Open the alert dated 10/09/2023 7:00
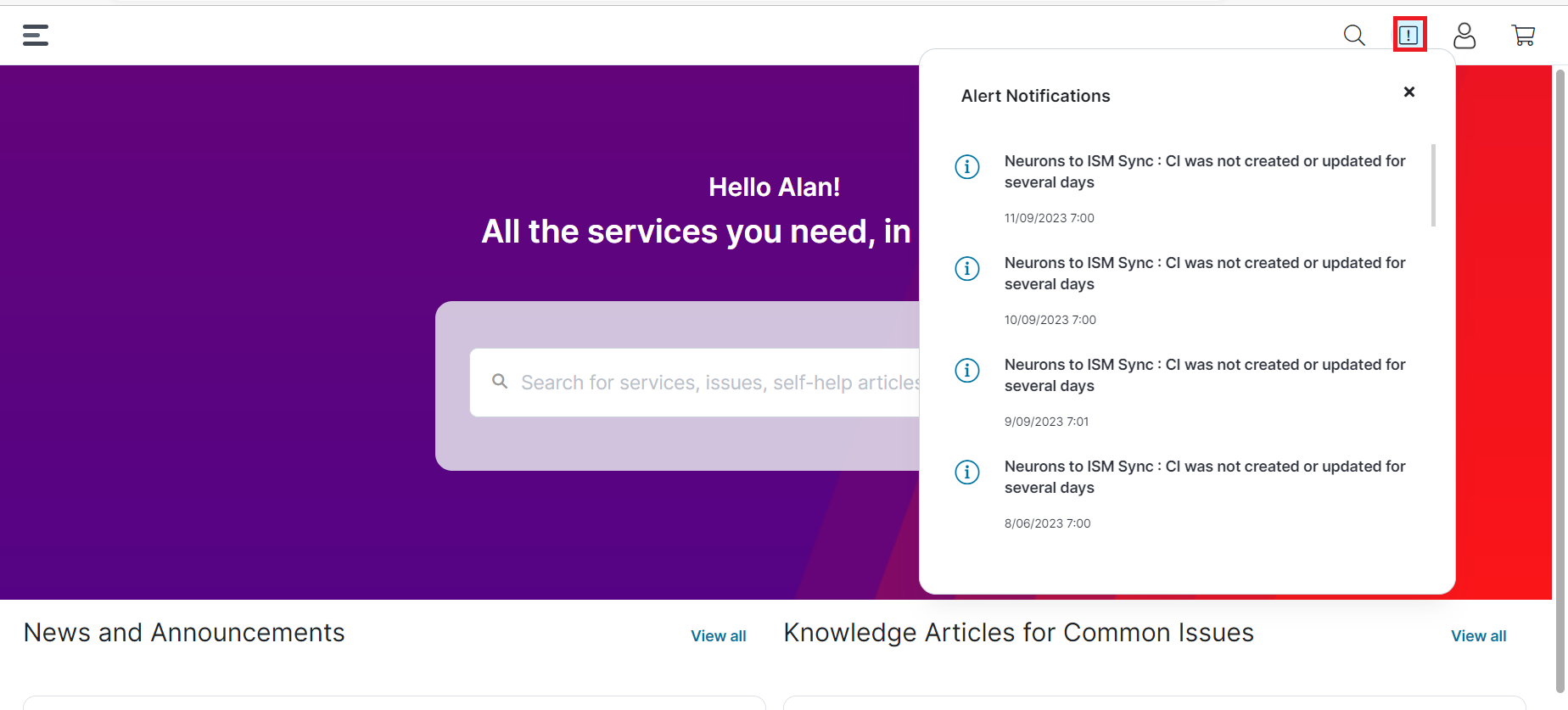Viewport: 1568px width, 710px height. (x=1205, y=273)
